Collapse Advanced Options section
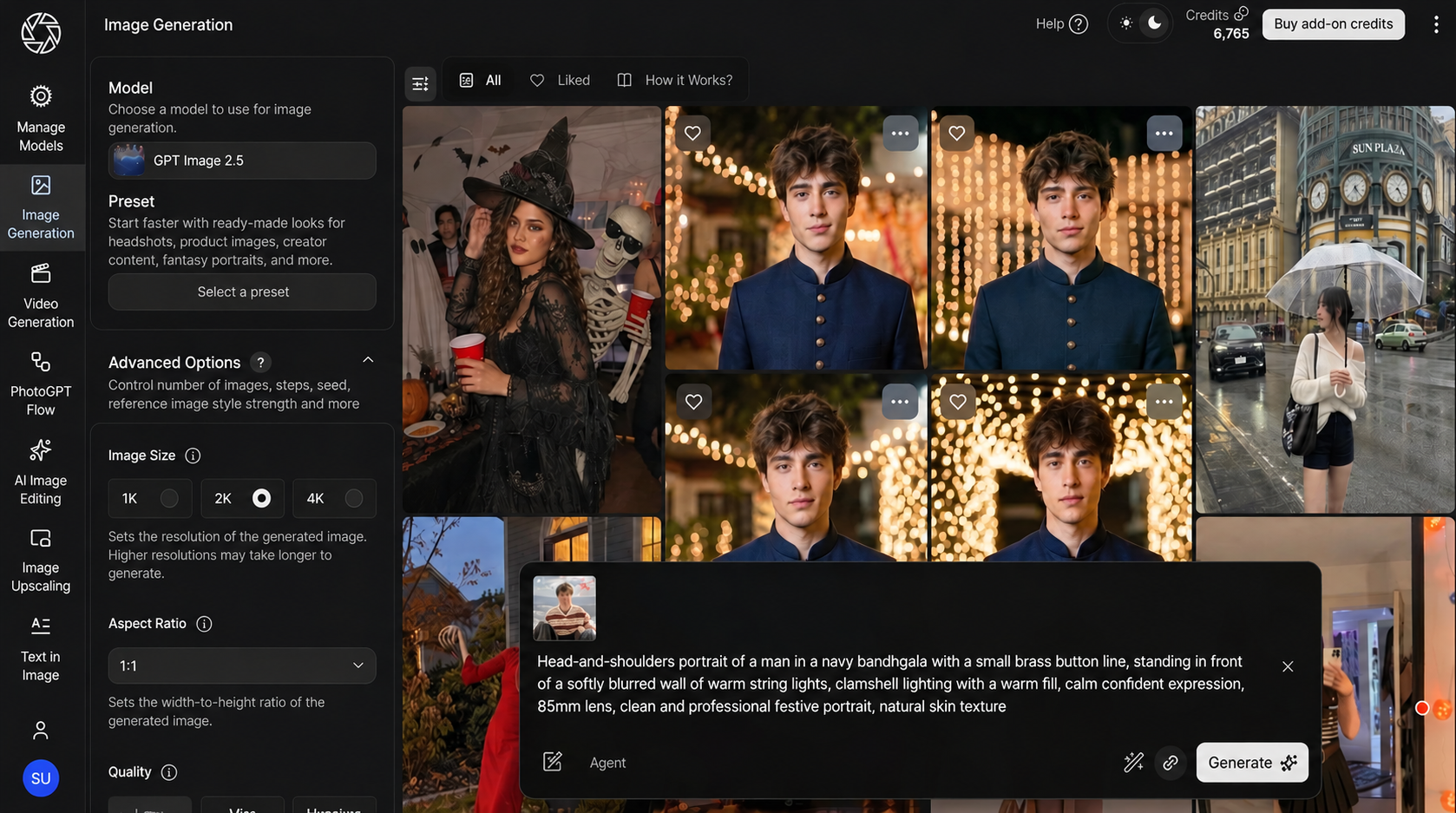The height and width of the screenshot is (813, 1456). [368, 360]
